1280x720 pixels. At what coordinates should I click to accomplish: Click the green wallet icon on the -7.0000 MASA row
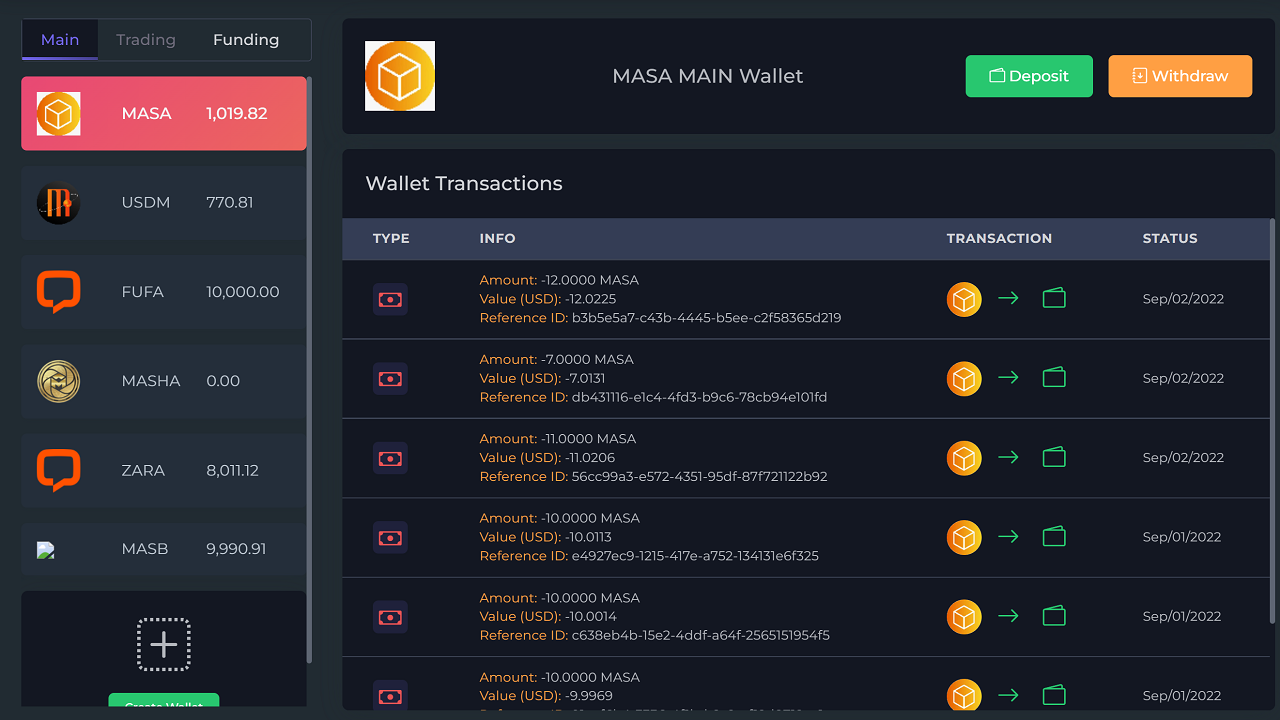(1054, 378)
